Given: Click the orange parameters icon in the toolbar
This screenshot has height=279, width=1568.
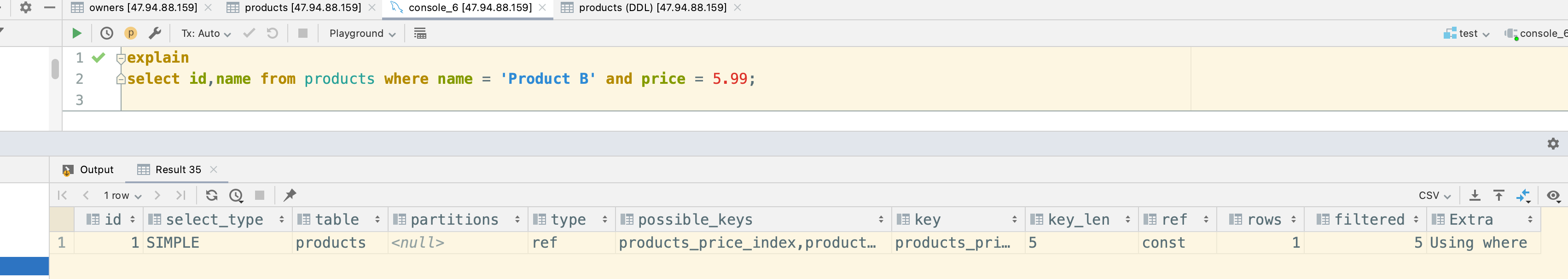Looking at the screenshot, I should (130, 34).
